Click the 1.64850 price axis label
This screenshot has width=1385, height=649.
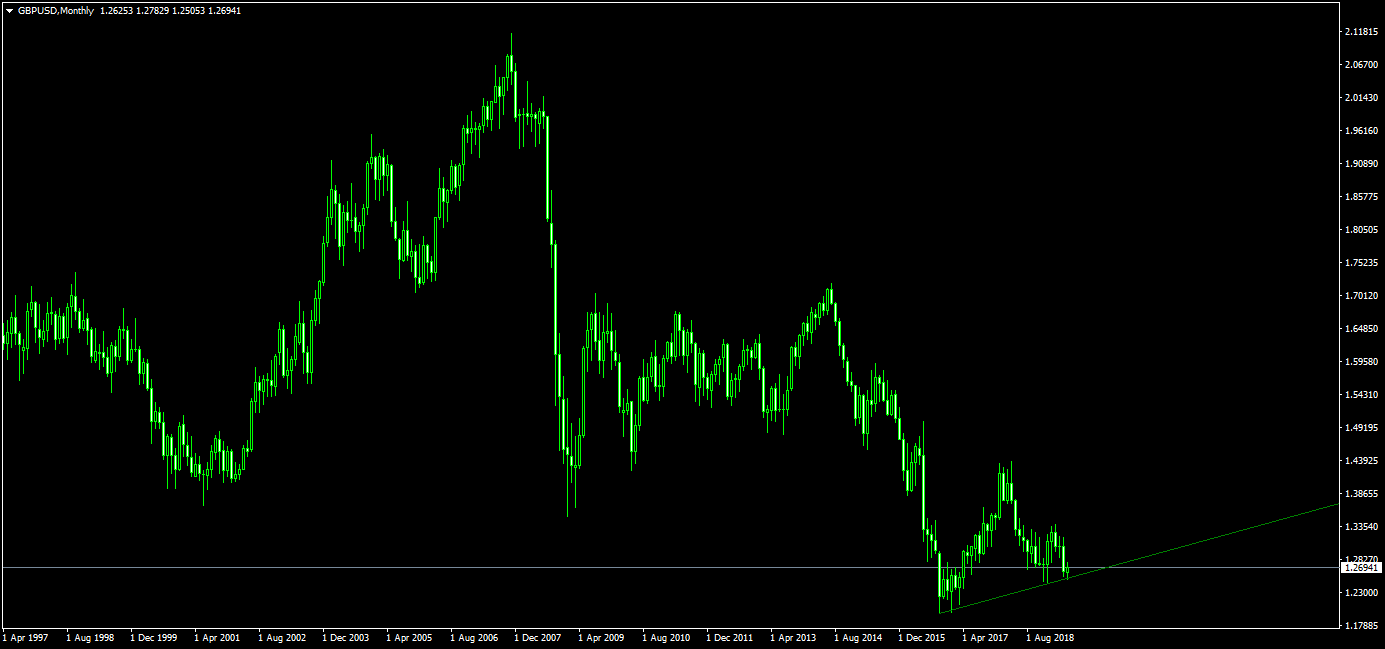tap(1361, 329)
